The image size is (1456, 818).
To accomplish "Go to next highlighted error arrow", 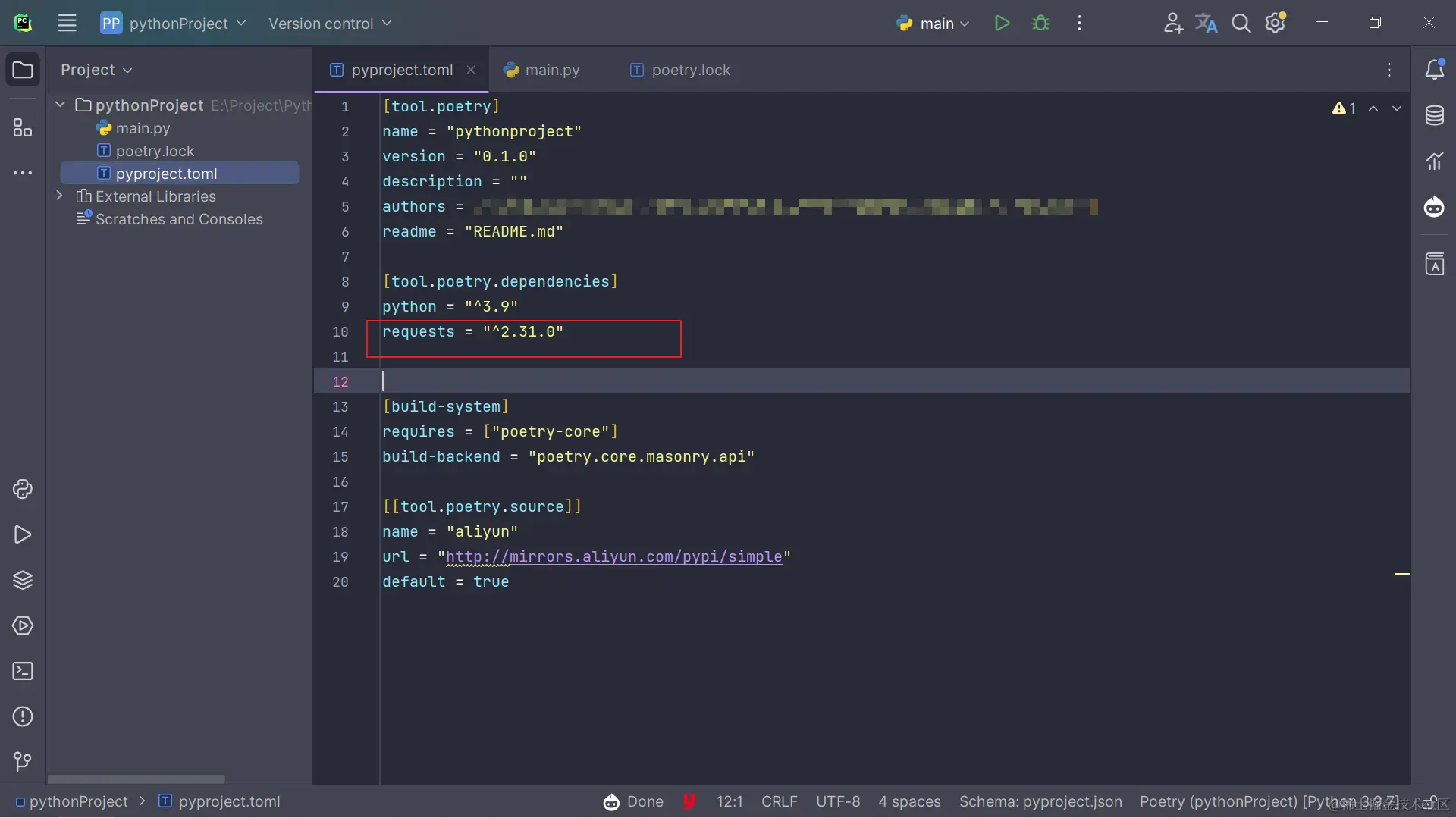I will (1396, 108).
